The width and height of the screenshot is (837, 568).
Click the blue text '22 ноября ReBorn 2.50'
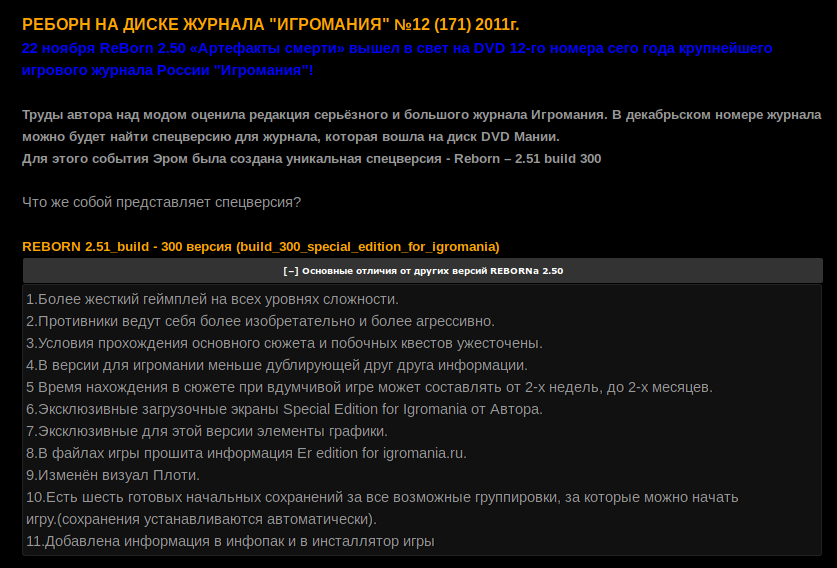[397, 48]
